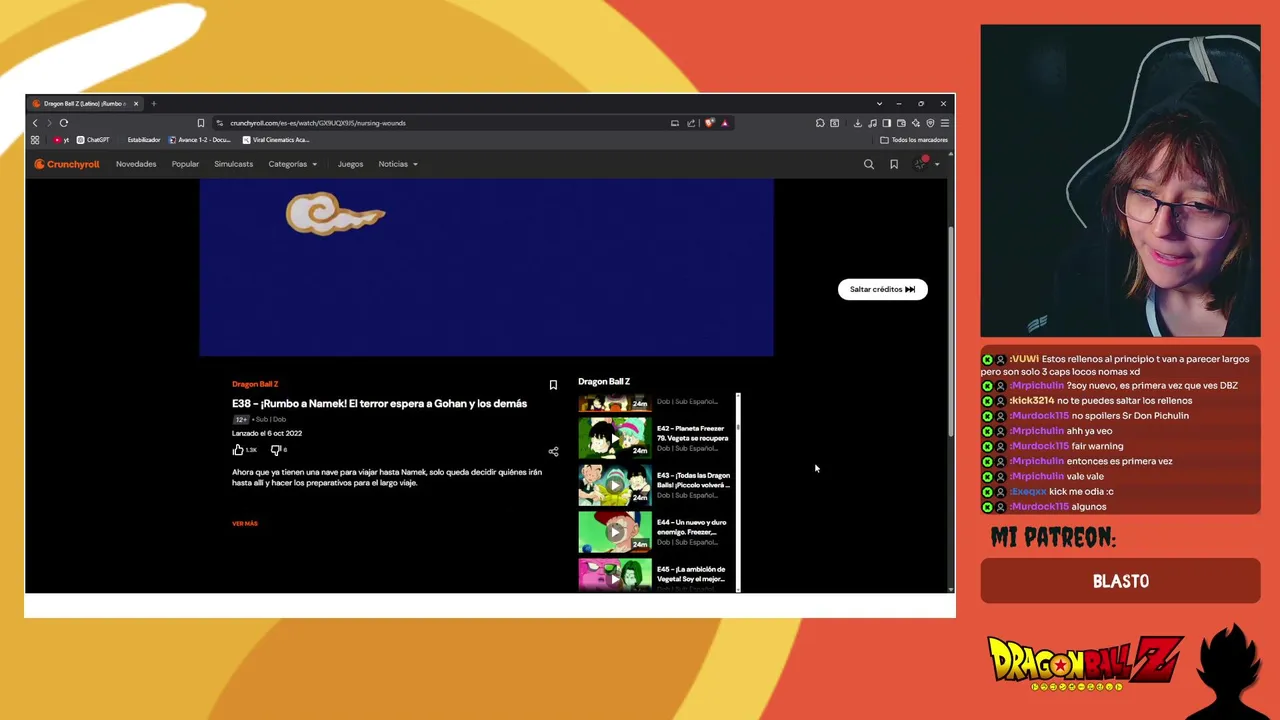1280x720 pixels.
Task: Dislike the episode with the thumbs down icon
Action: pos(275,450)
